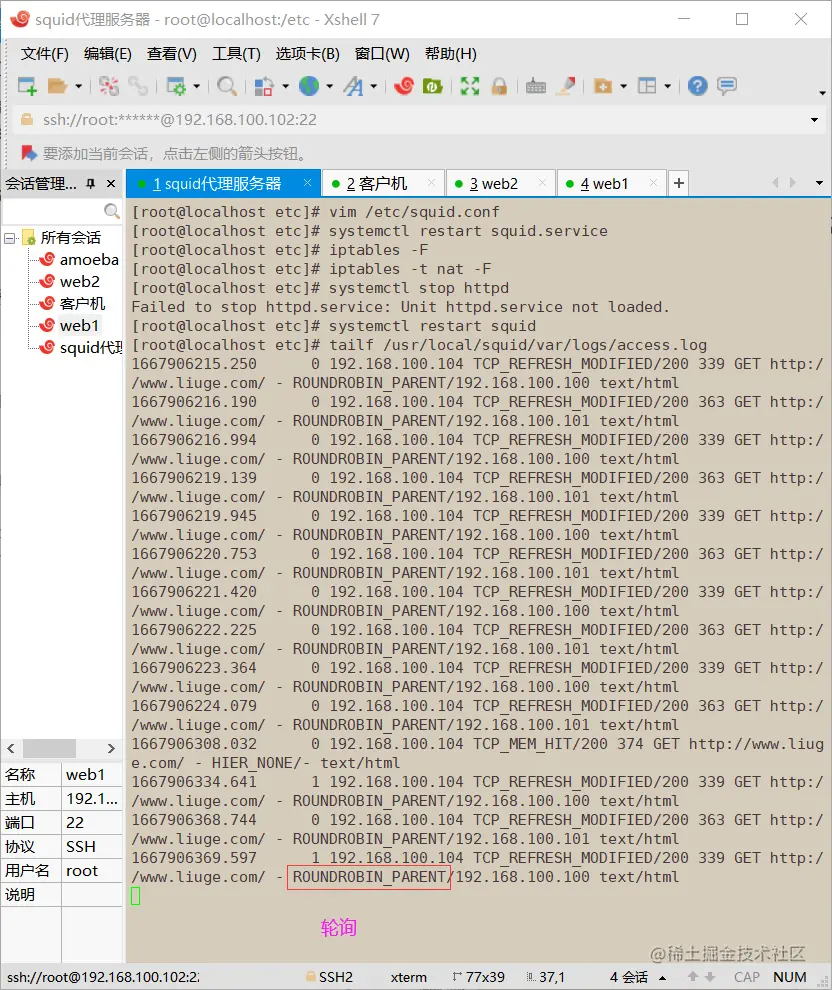Select the 客户机 session in tree
Screen dimensions: 832x990
(72, 304)
